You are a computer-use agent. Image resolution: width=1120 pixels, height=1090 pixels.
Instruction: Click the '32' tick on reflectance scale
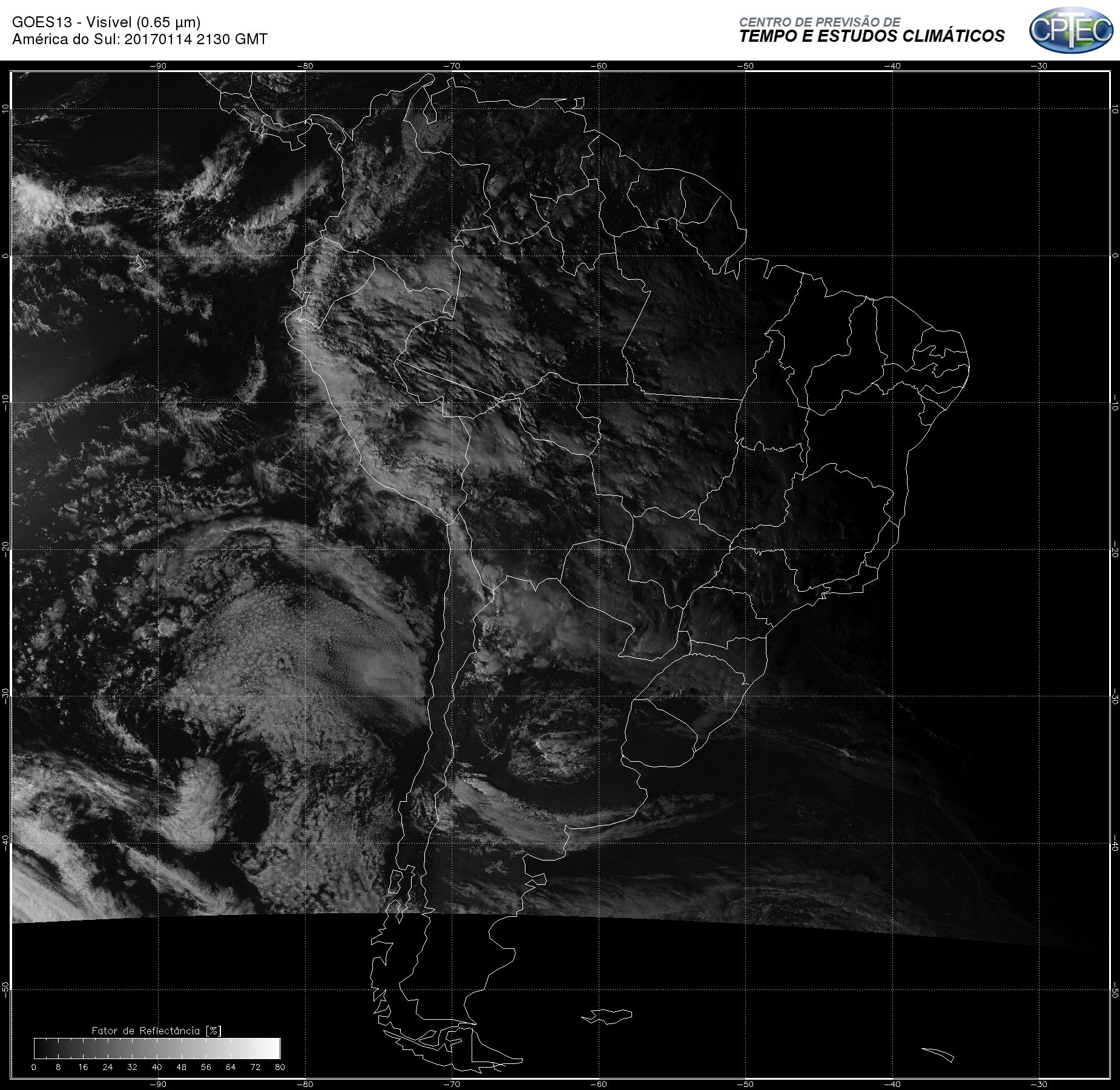133,1067
